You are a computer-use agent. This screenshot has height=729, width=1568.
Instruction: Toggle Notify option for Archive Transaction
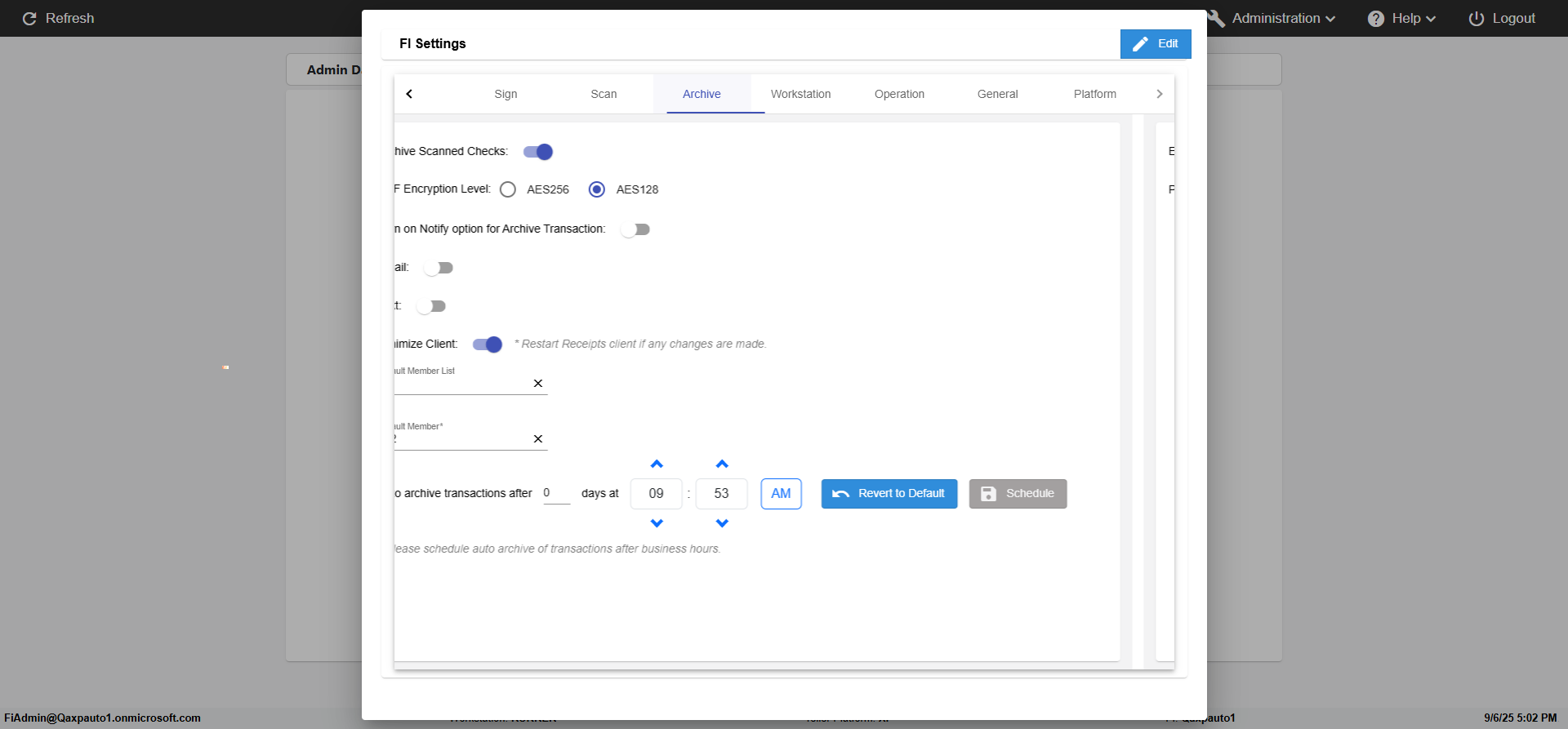(x=635, y=229)
